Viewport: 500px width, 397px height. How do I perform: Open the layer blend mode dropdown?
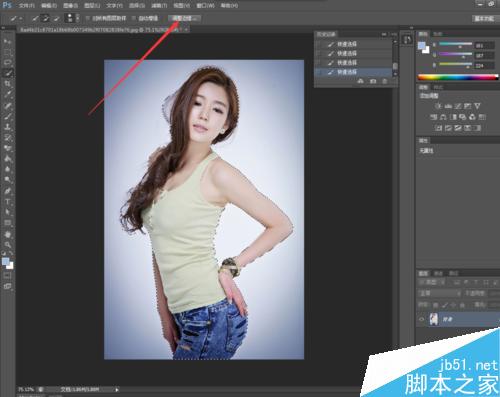[440, 293]
